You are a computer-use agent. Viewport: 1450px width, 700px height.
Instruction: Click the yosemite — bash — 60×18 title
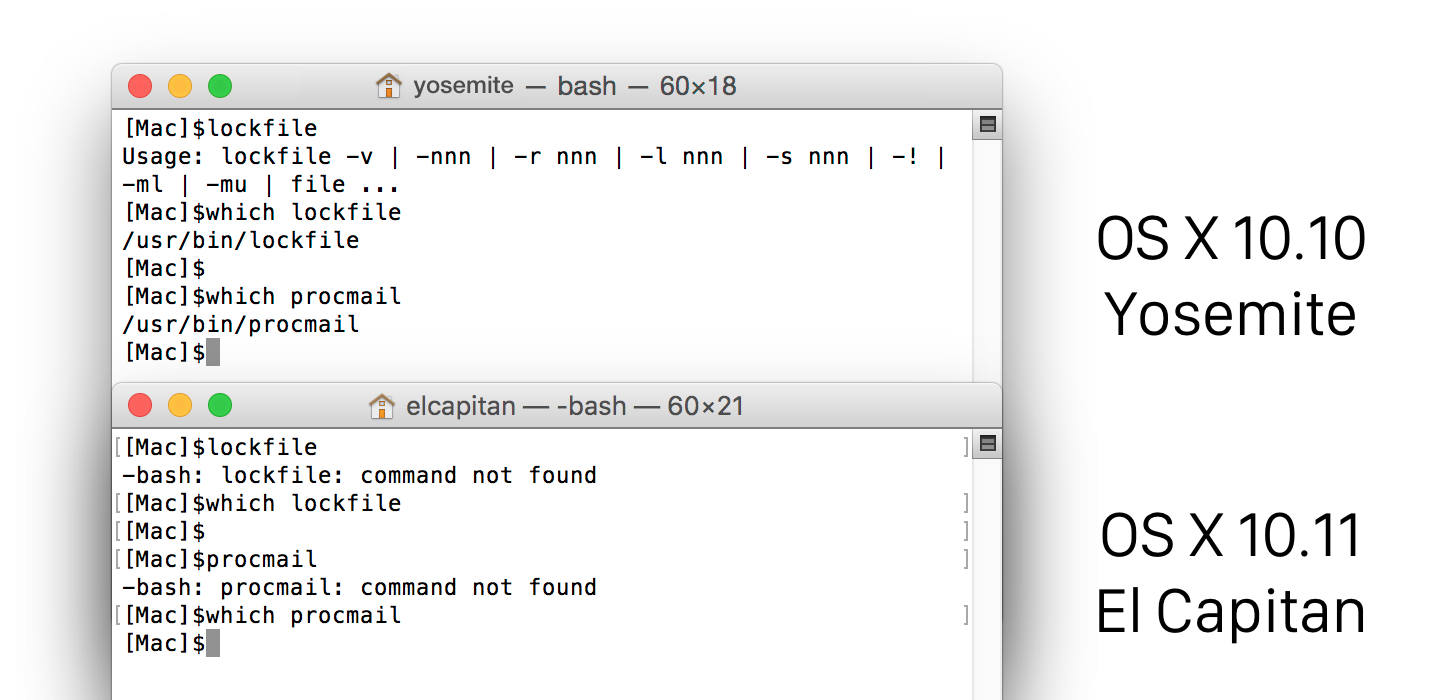(x=574, y=86)
